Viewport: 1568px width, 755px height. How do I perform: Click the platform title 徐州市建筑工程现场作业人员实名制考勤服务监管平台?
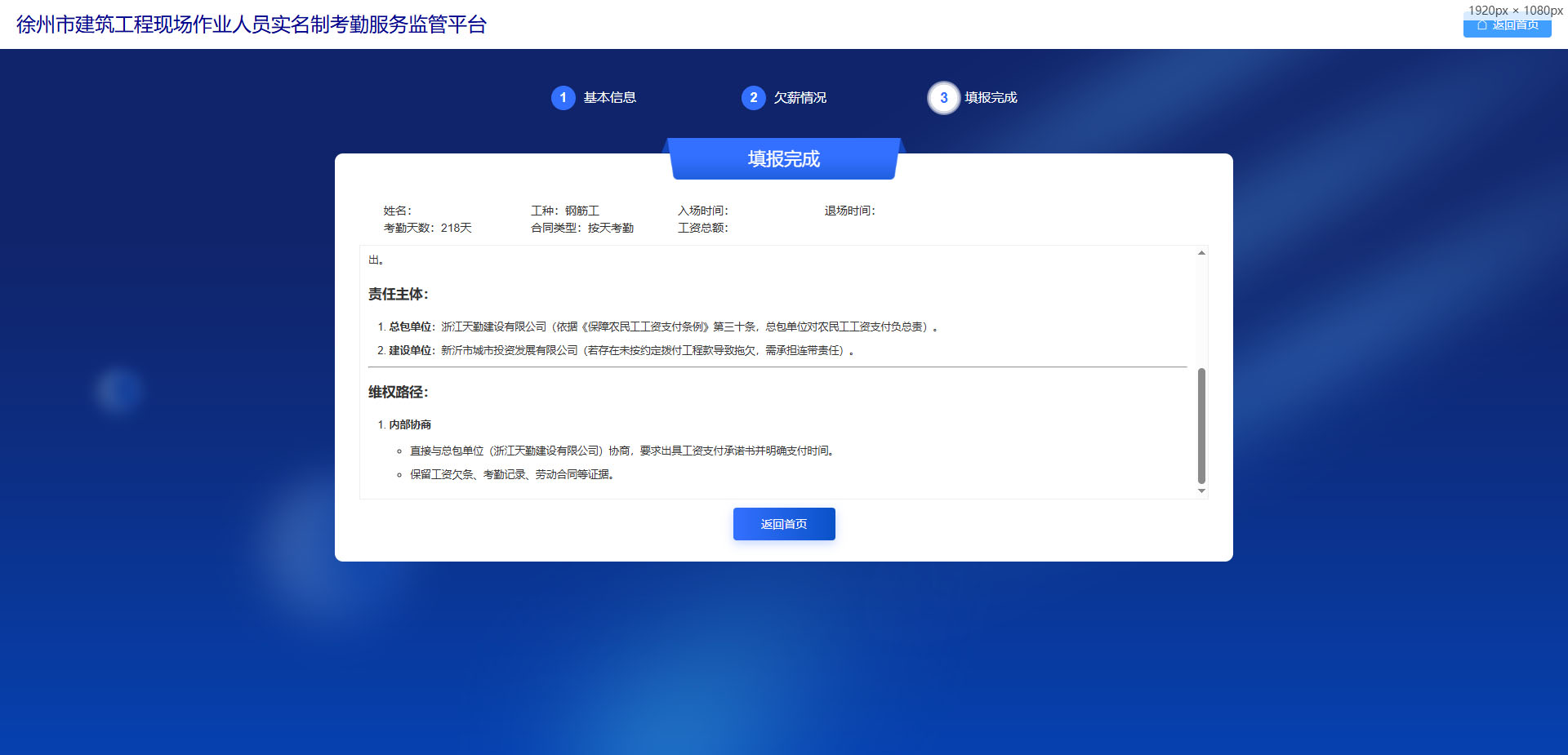pyautogui.click(x=252, y=24)
